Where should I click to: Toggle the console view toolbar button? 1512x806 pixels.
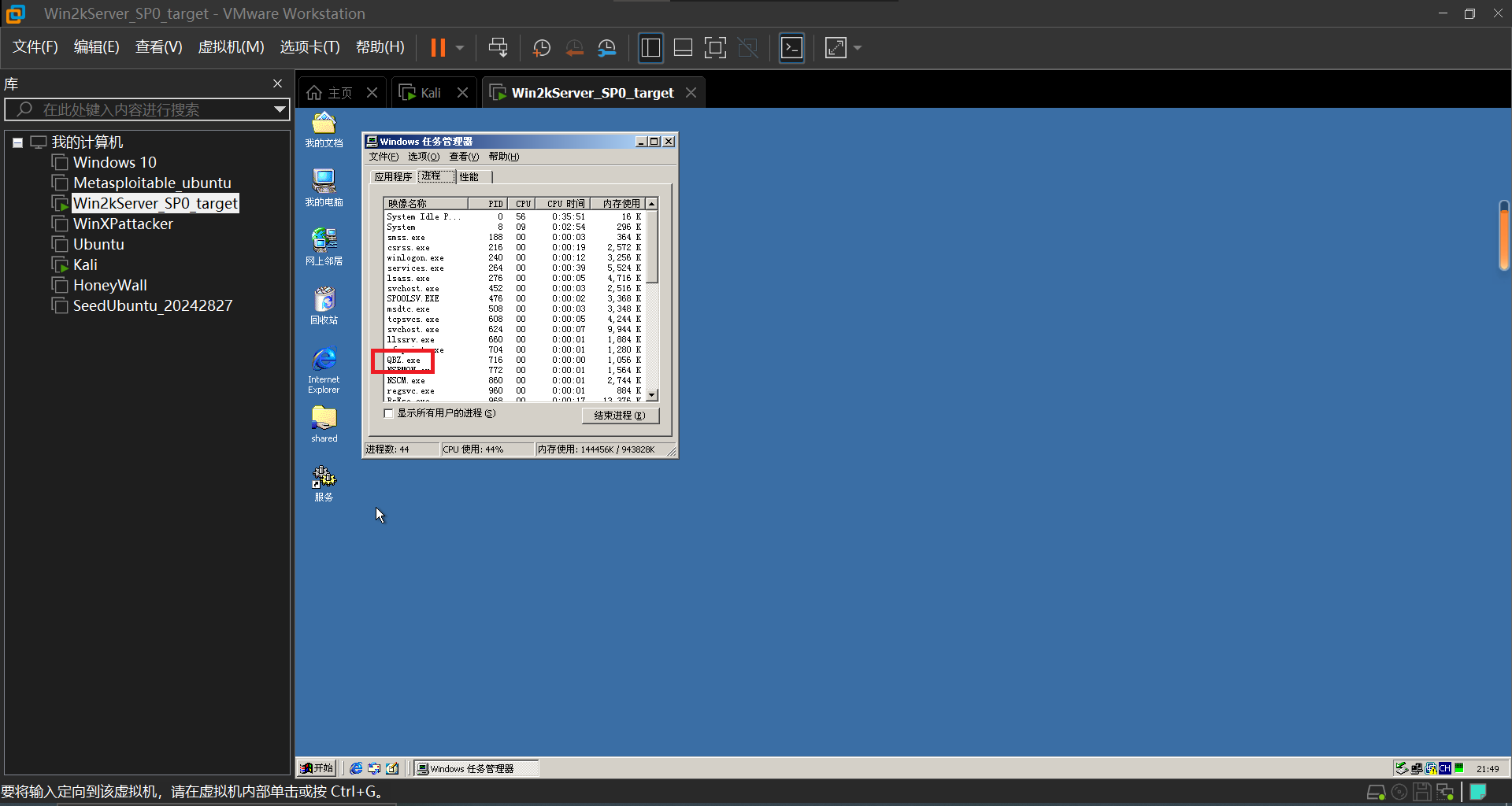pos(791,48)
